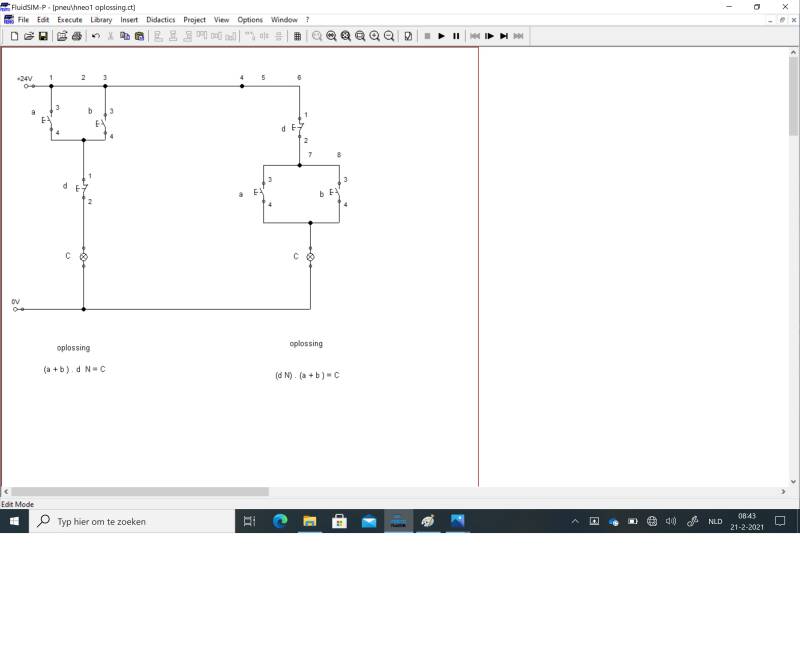Click the scroll right arrow at bottom
The height and width of the screenshot is (653, 800).
pos(783,492)
